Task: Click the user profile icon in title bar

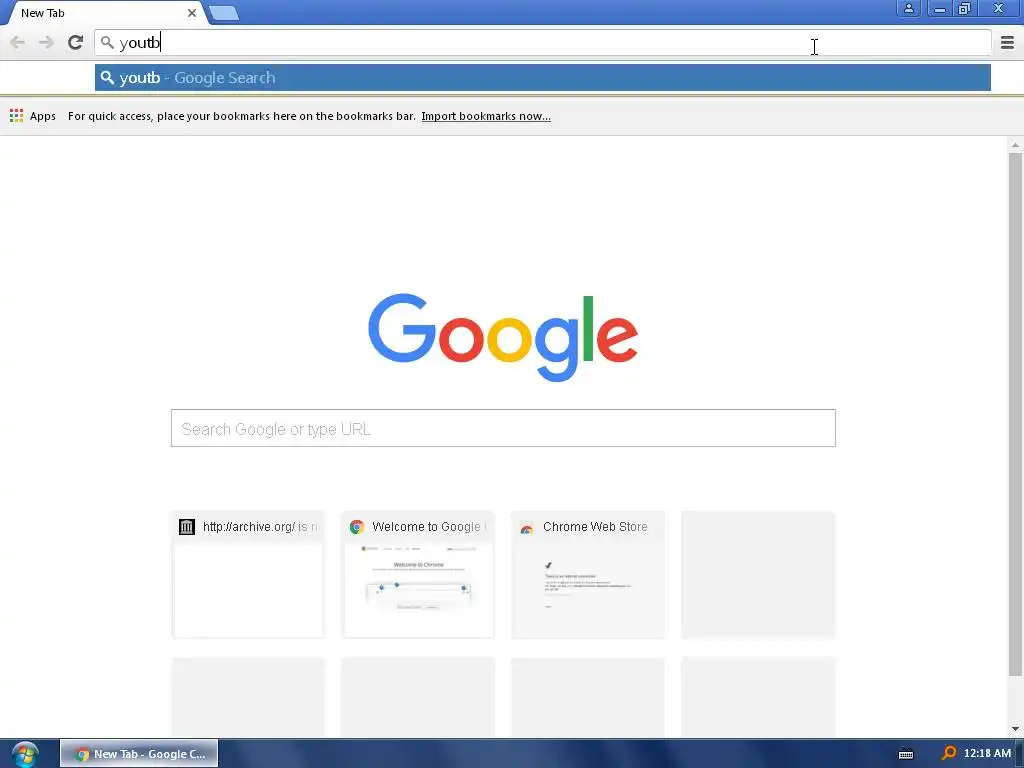Action: coord(908,8)
